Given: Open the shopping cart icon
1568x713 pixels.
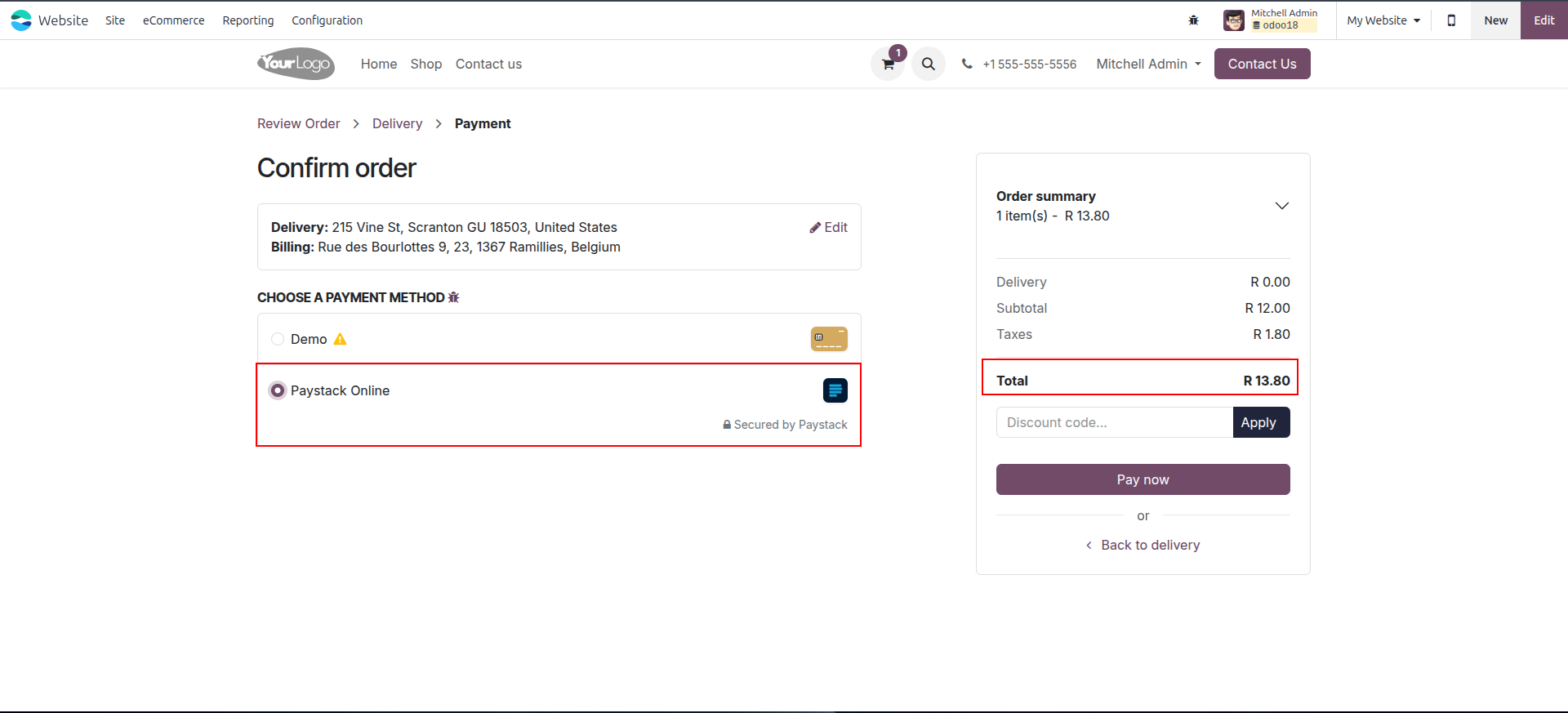Looking at the screenshot, I should coord(888,64).
